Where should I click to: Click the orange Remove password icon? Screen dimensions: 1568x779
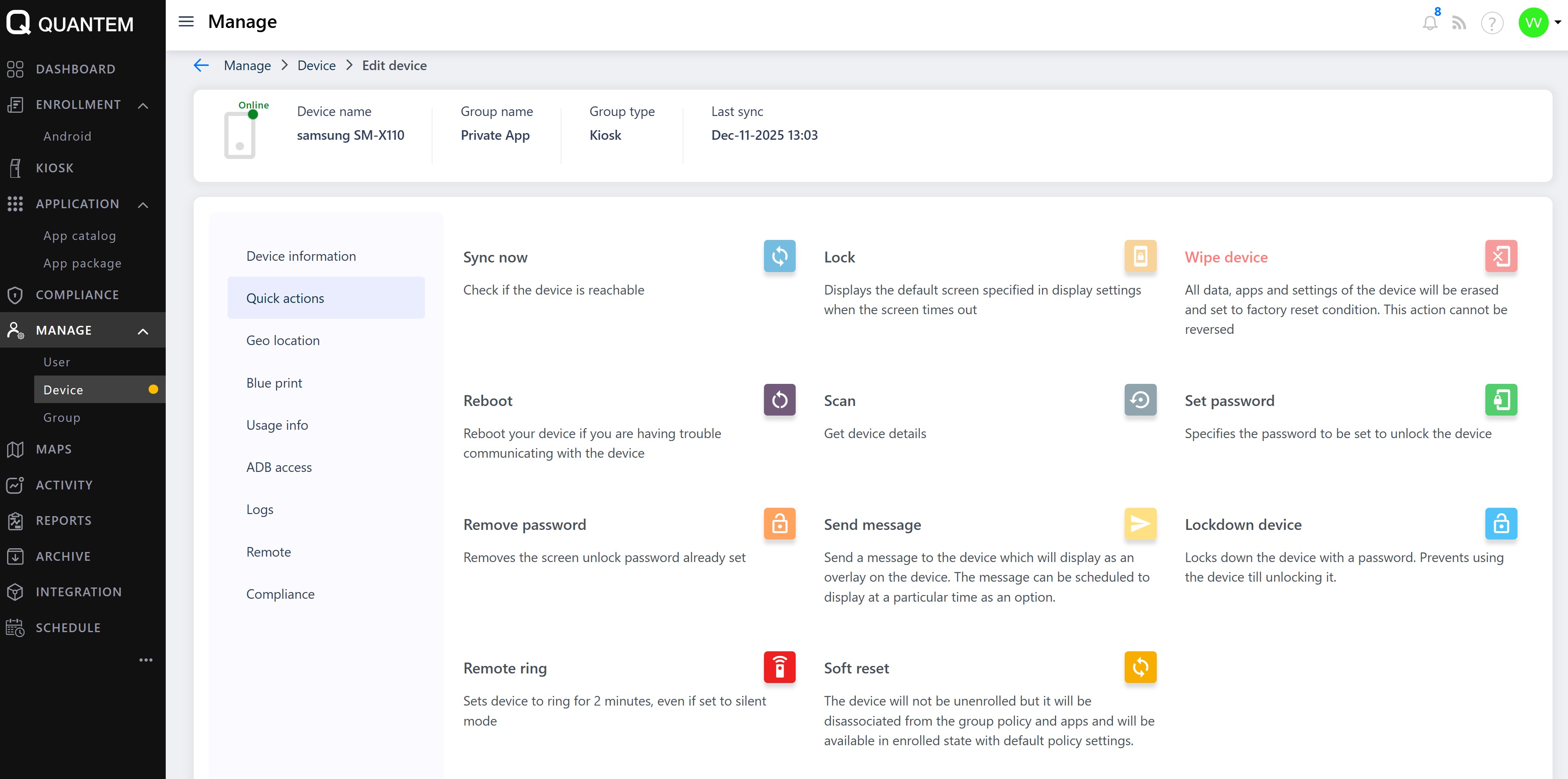779,523
